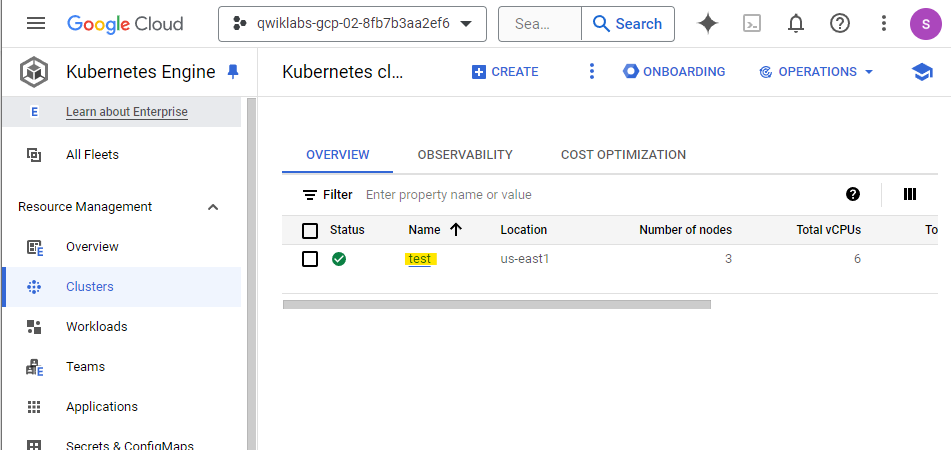The width and height of the screenshot is (951, 450).
Task: Click the blue Search button
Action: pyautogui.click(x=628, y=24)
